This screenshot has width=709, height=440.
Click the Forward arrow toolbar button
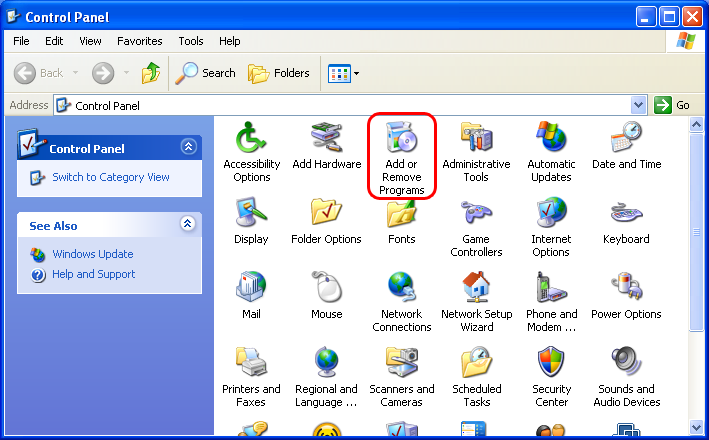[x=103, y=73]
